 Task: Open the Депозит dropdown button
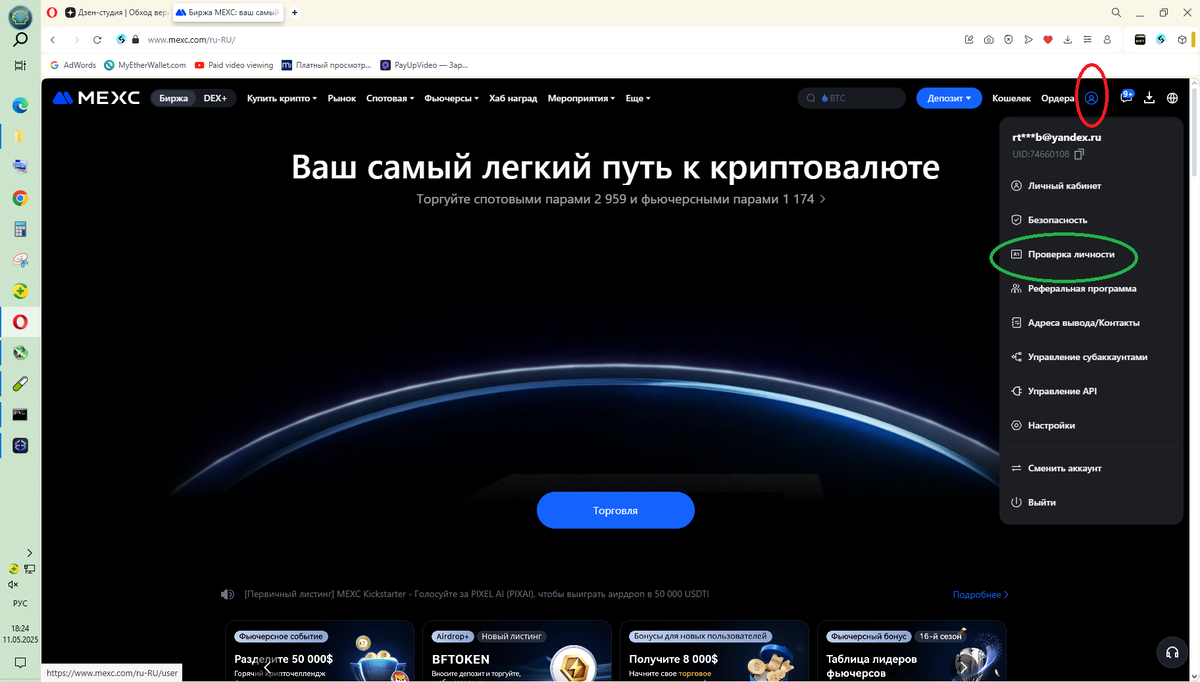coord(949,98)
